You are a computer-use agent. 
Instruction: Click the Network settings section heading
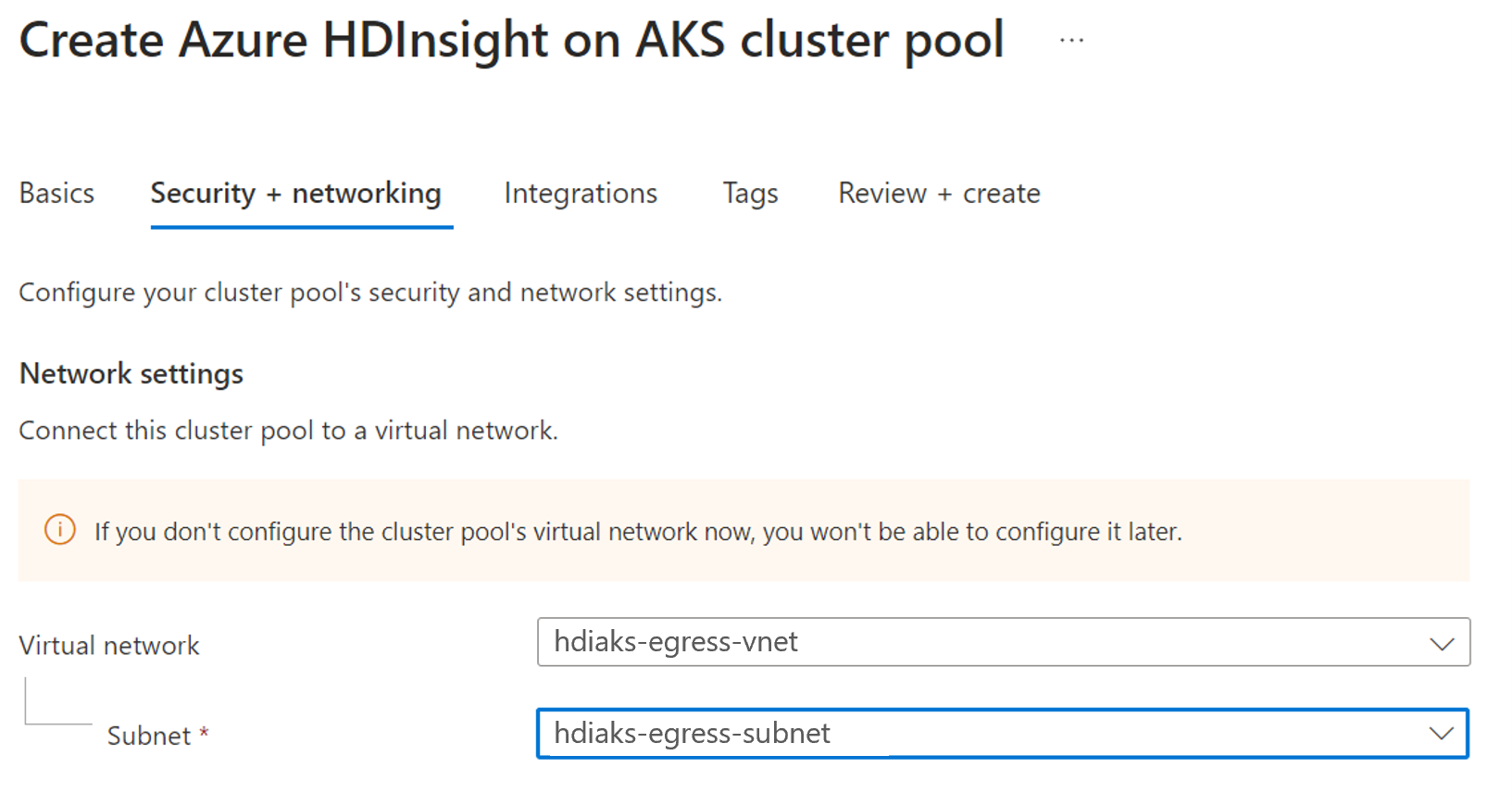pos(131,373)
